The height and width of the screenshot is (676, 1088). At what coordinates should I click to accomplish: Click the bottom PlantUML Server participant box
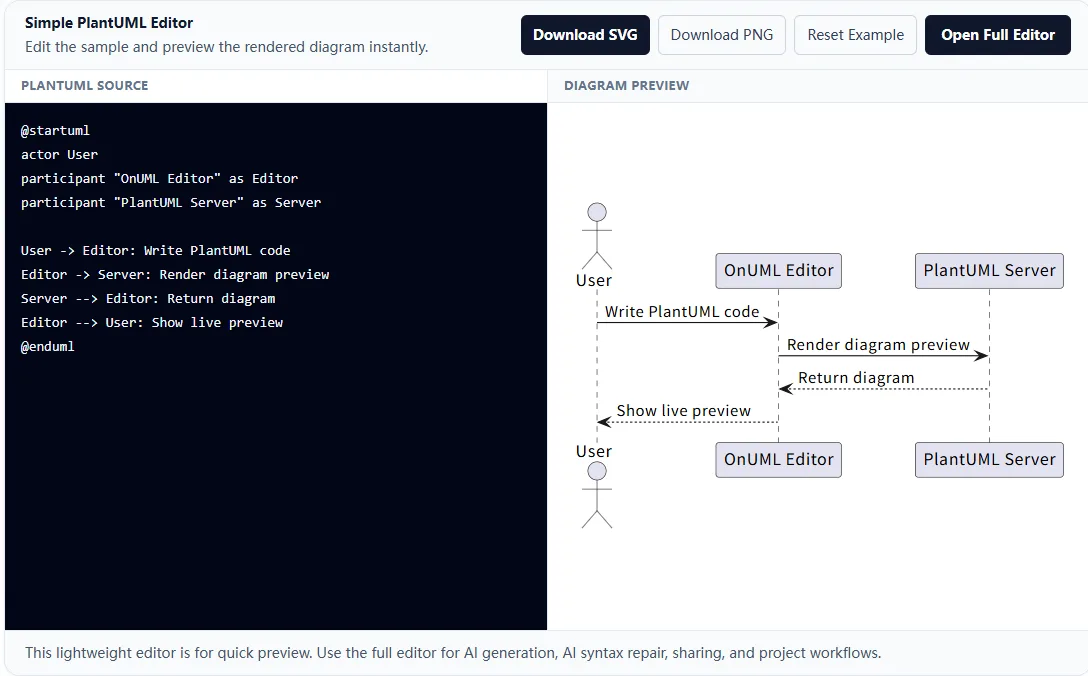tap(989, 459)
